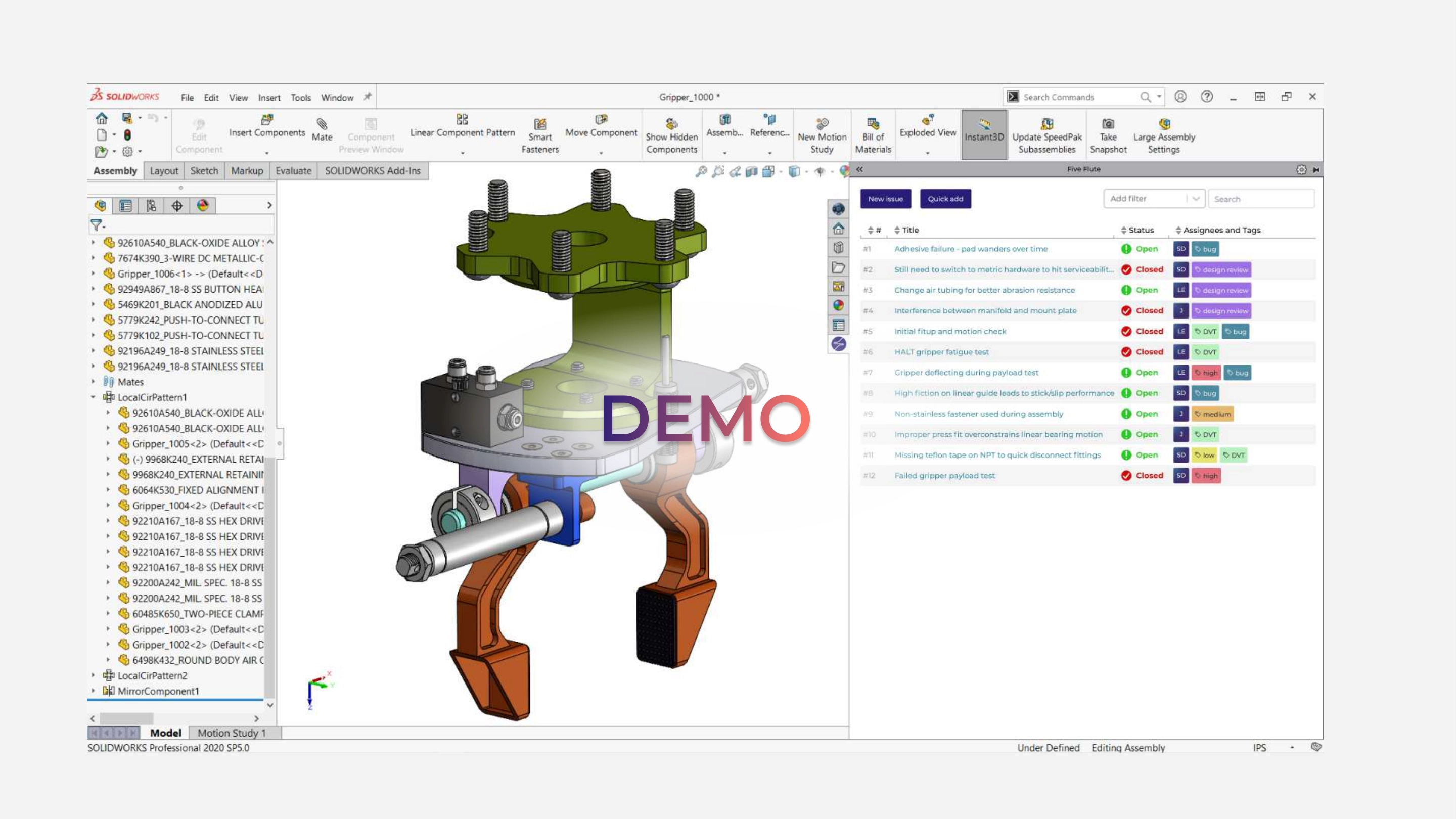
Task: Switch to the Evaluate tab
Action: coord(293,171)
